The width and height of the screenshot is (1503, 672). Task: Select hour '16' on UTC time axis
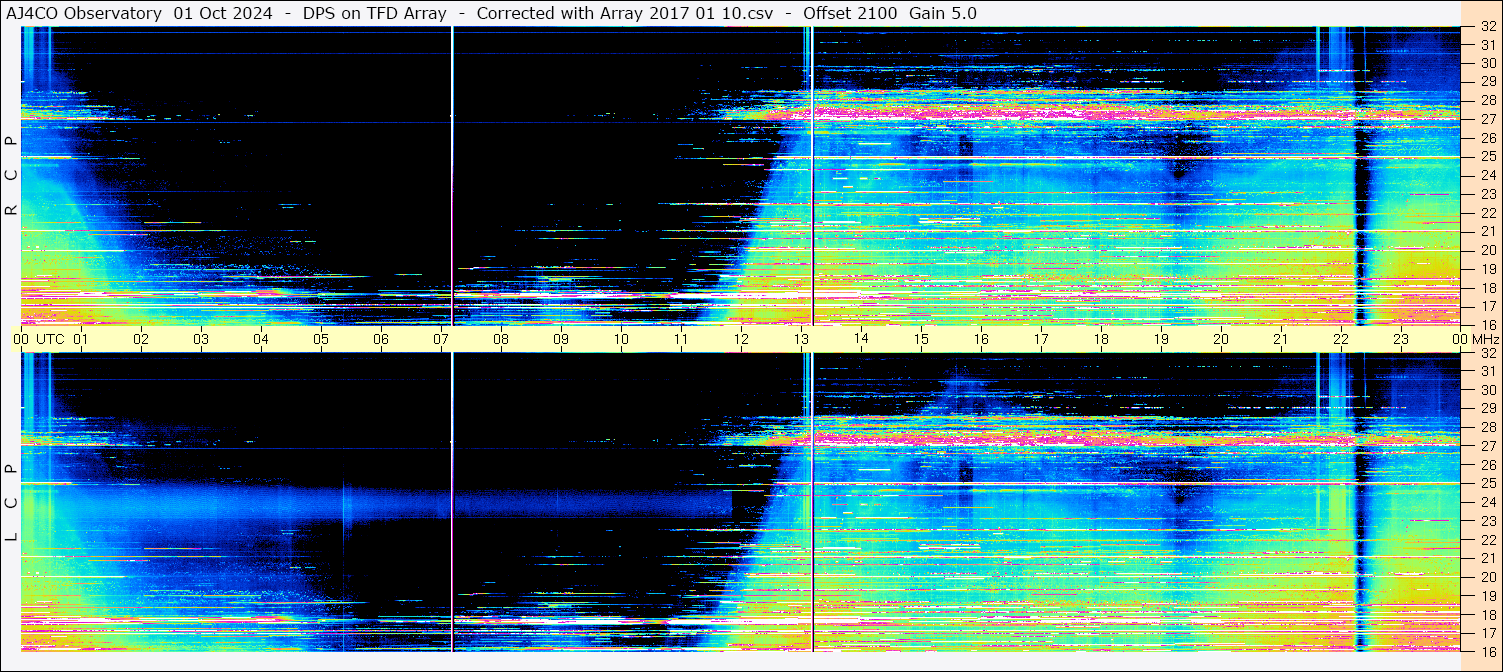[981, 339]
